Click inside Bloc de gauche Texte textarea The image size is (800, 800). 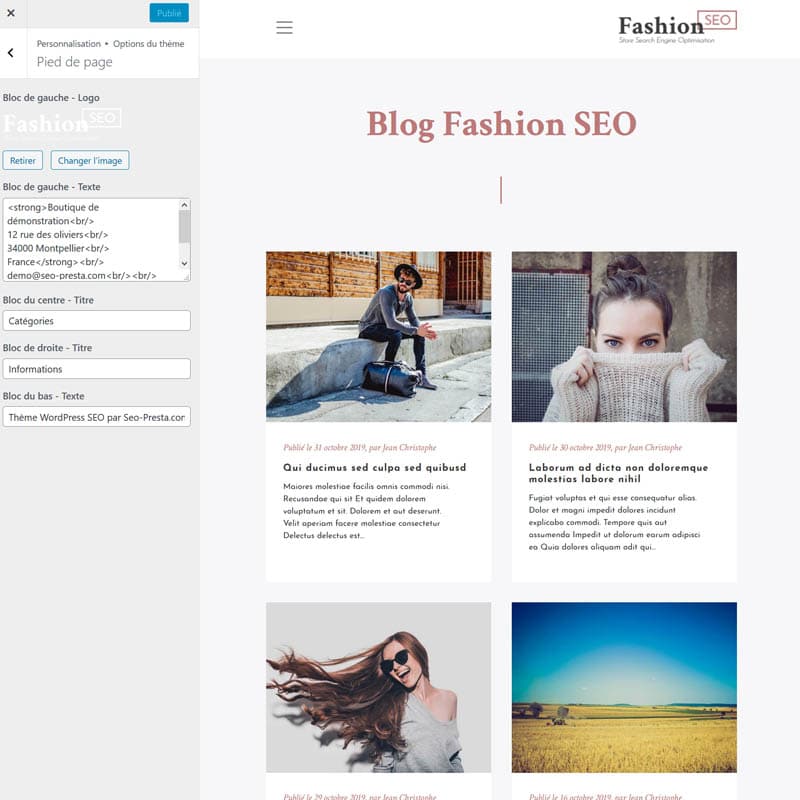click(x=90, y=240)
